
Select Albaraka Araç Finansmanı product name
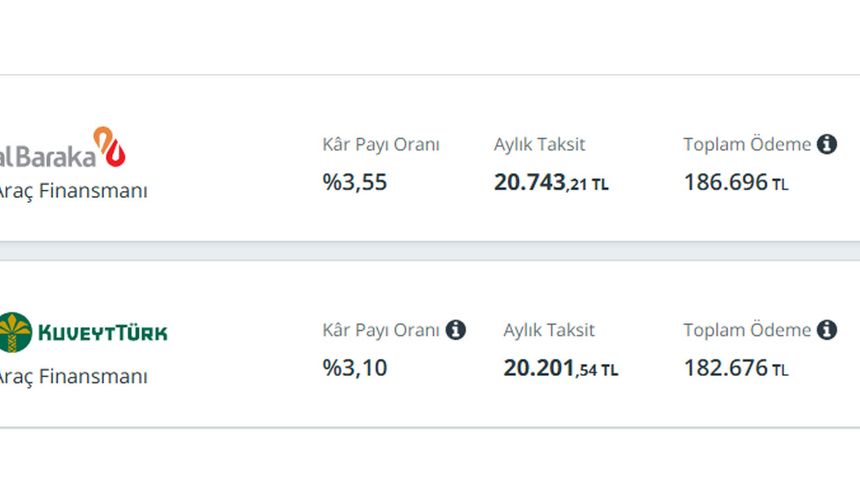[x=73, y=191]
